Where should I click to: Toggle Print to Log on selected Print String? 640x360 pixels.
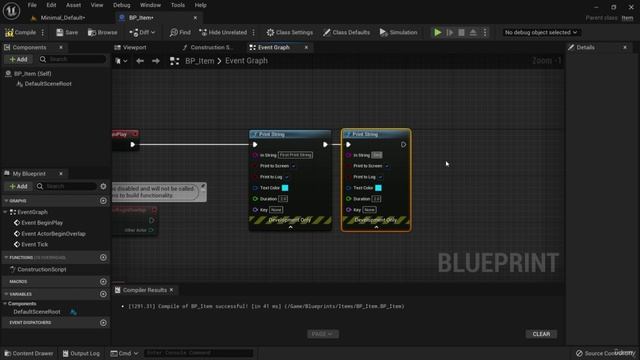(380, 177)
